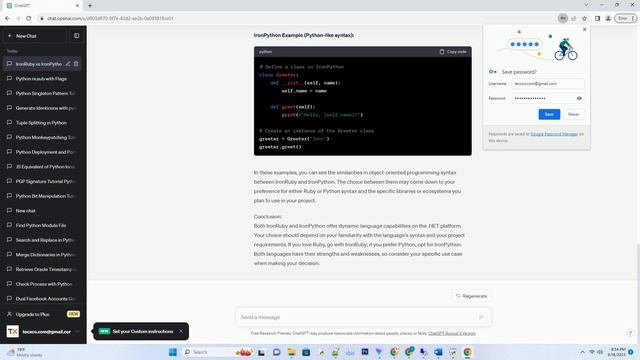
Task: Click the browser back arrow
Action: [x=7, y=18]
